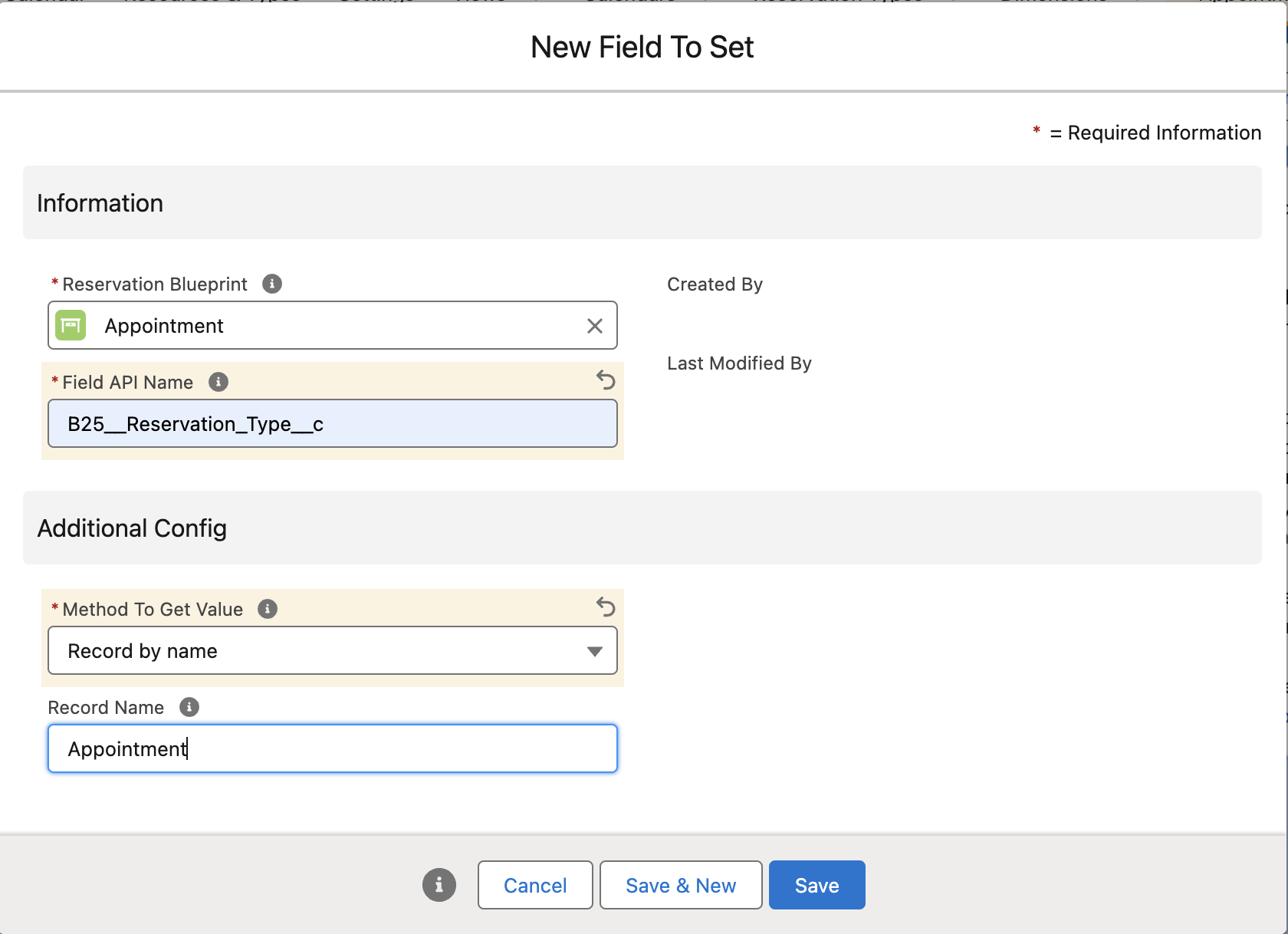Click into the Field API Name input
This screenshot has width=1288, height=934.
click(332, 423)
